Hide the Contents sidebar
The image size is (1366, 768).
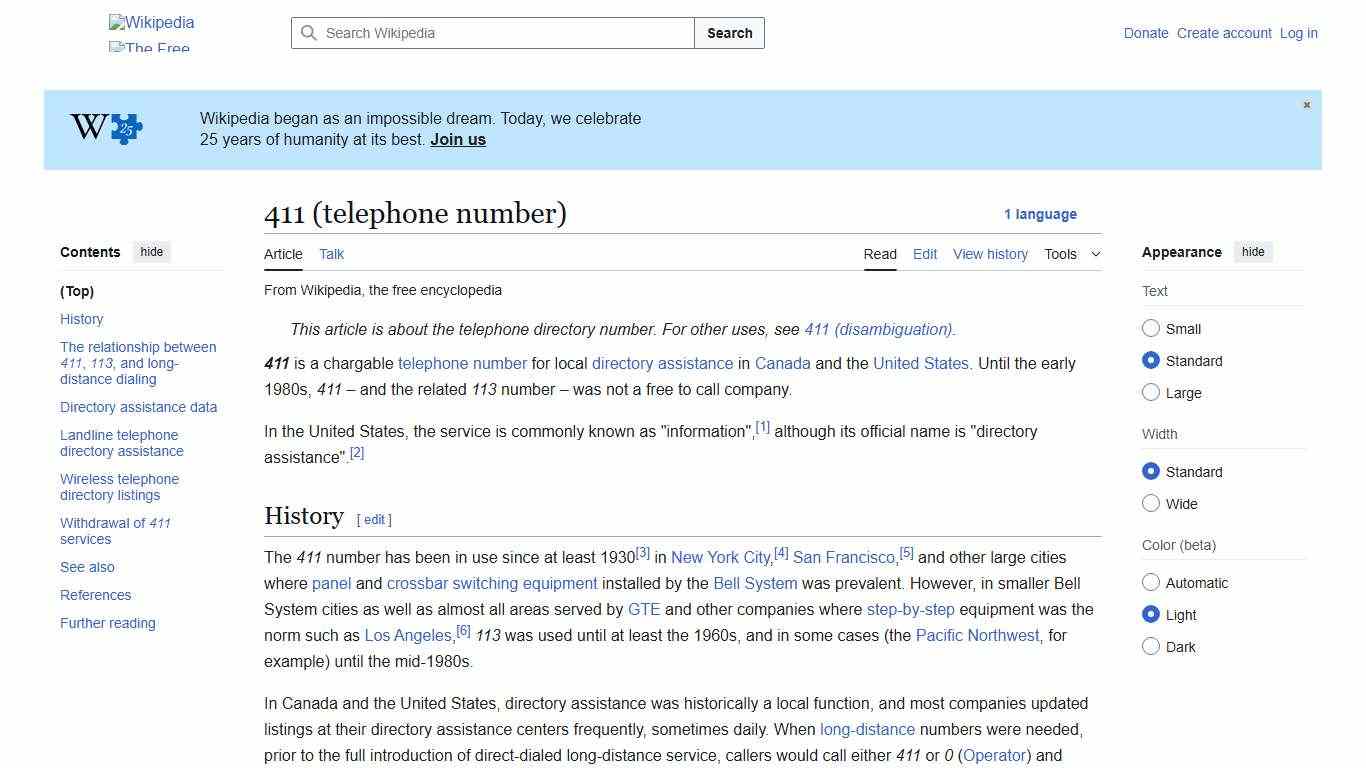coord(151,251)
